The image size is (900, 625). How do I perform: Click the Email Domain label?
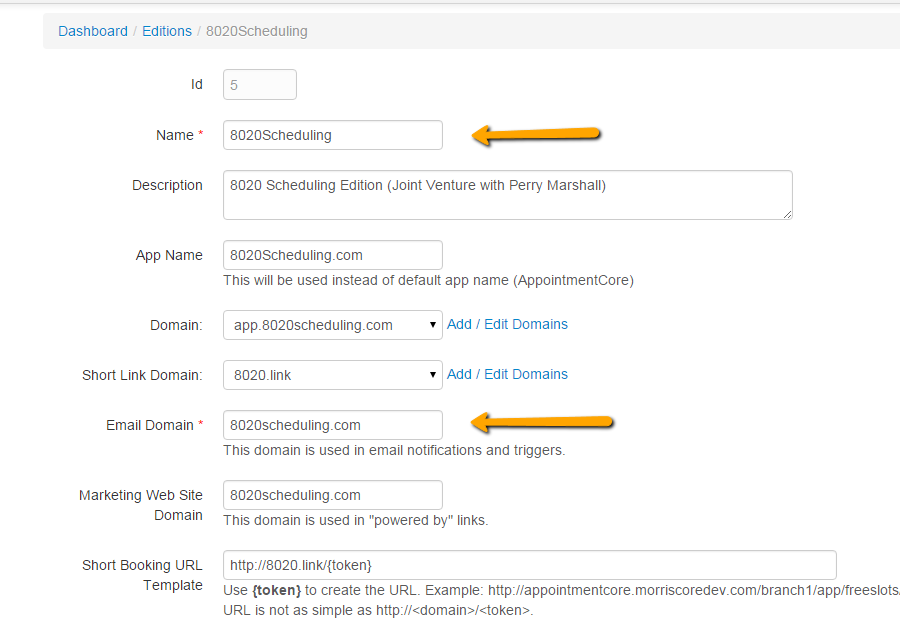pos(154,425)
